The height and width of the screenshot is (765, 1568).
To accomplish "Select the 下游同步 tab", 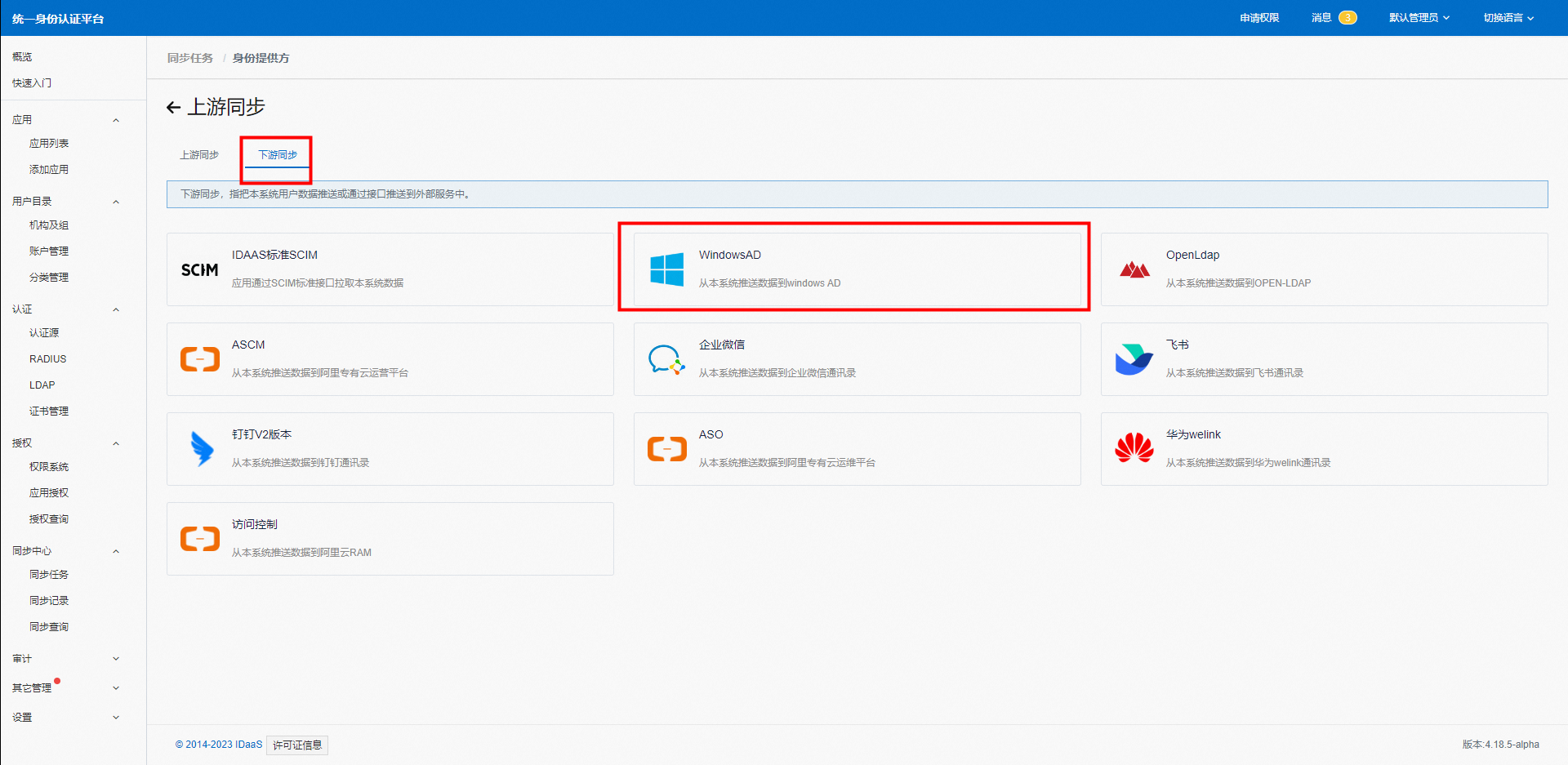I will point(278,155).
